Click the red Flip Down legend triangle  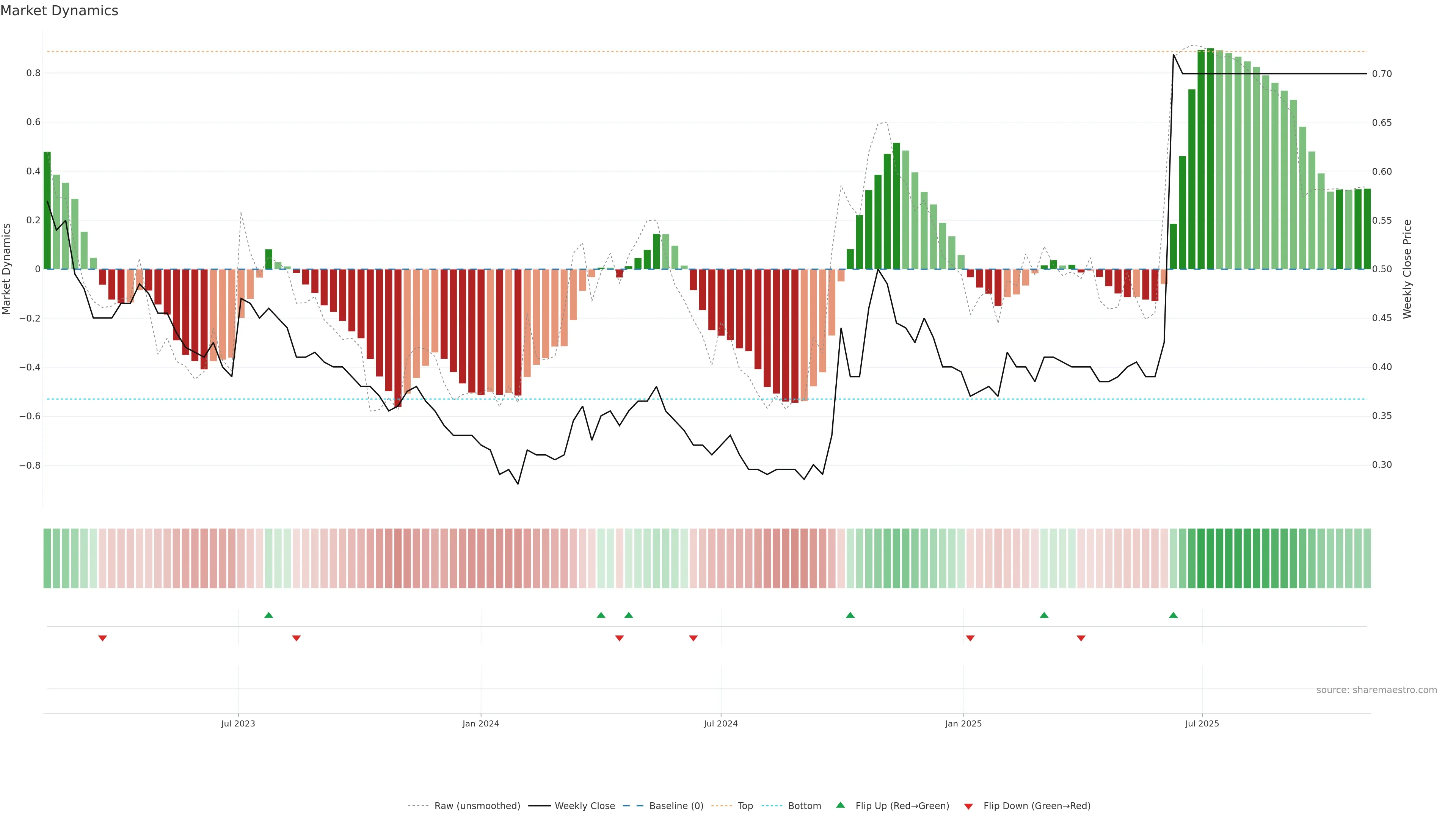pos(968,806)
